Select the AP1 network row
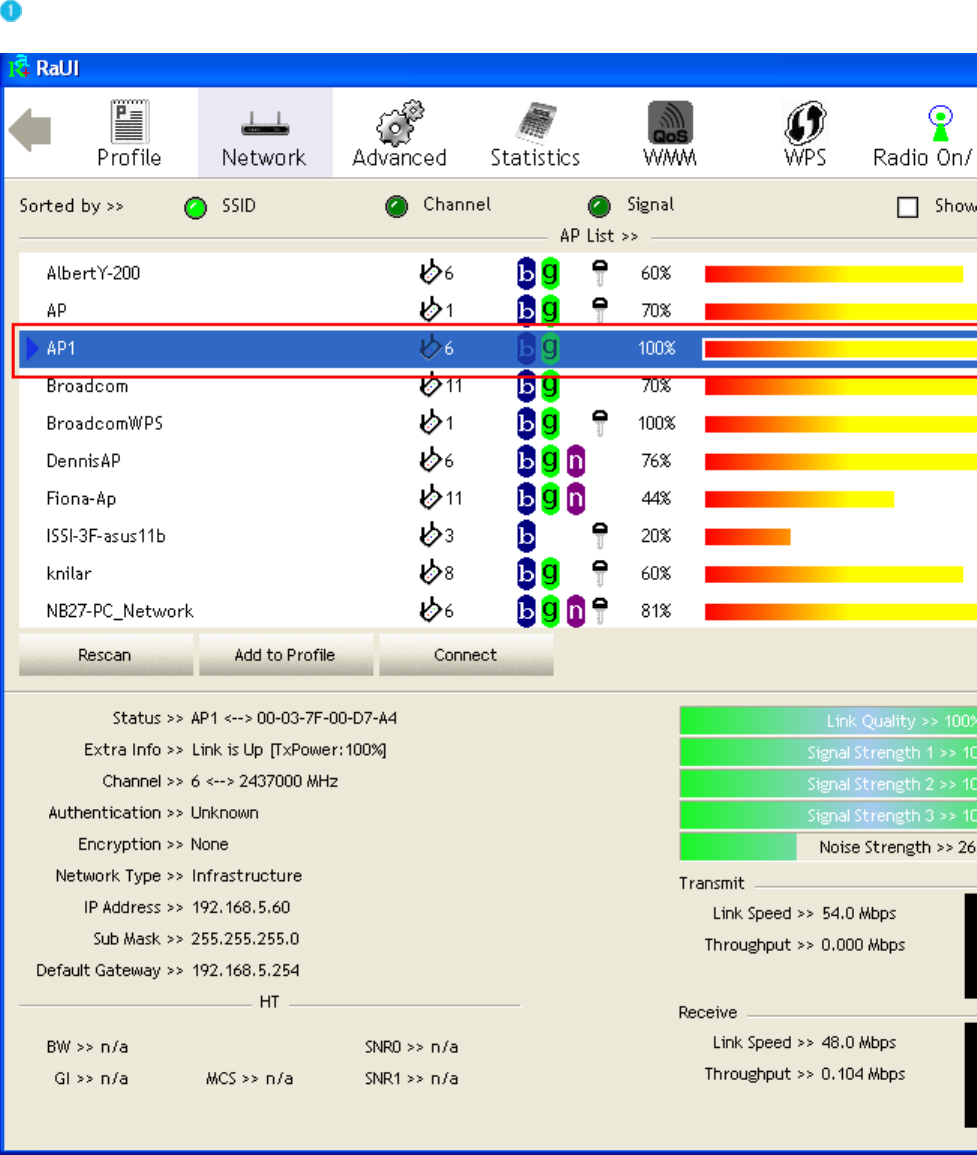The width and height of the screenshot is (977, 1155). click(x=498, y=348)
